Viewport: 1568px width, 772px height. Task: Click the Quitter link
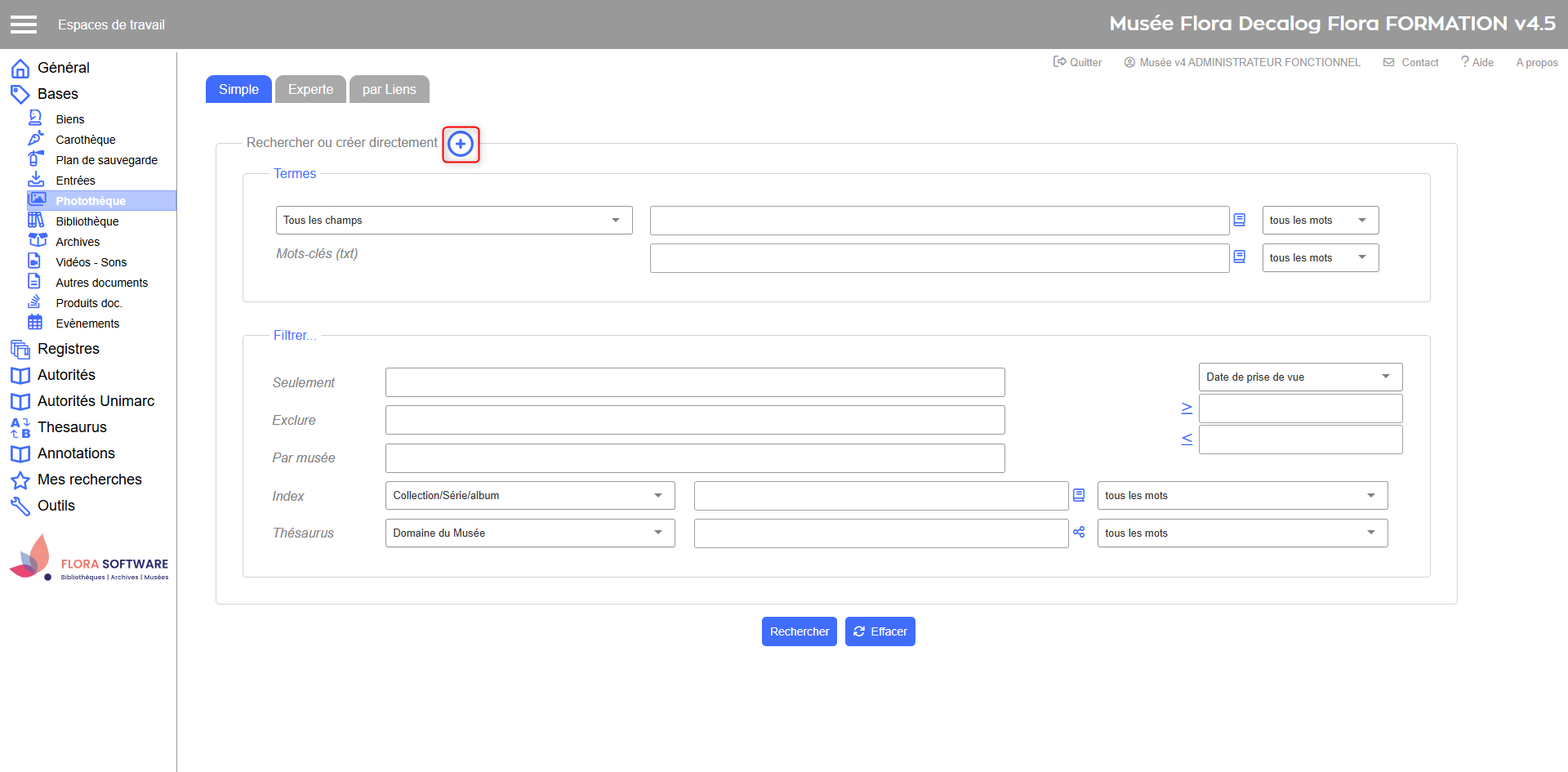(x=1077, y=62)
